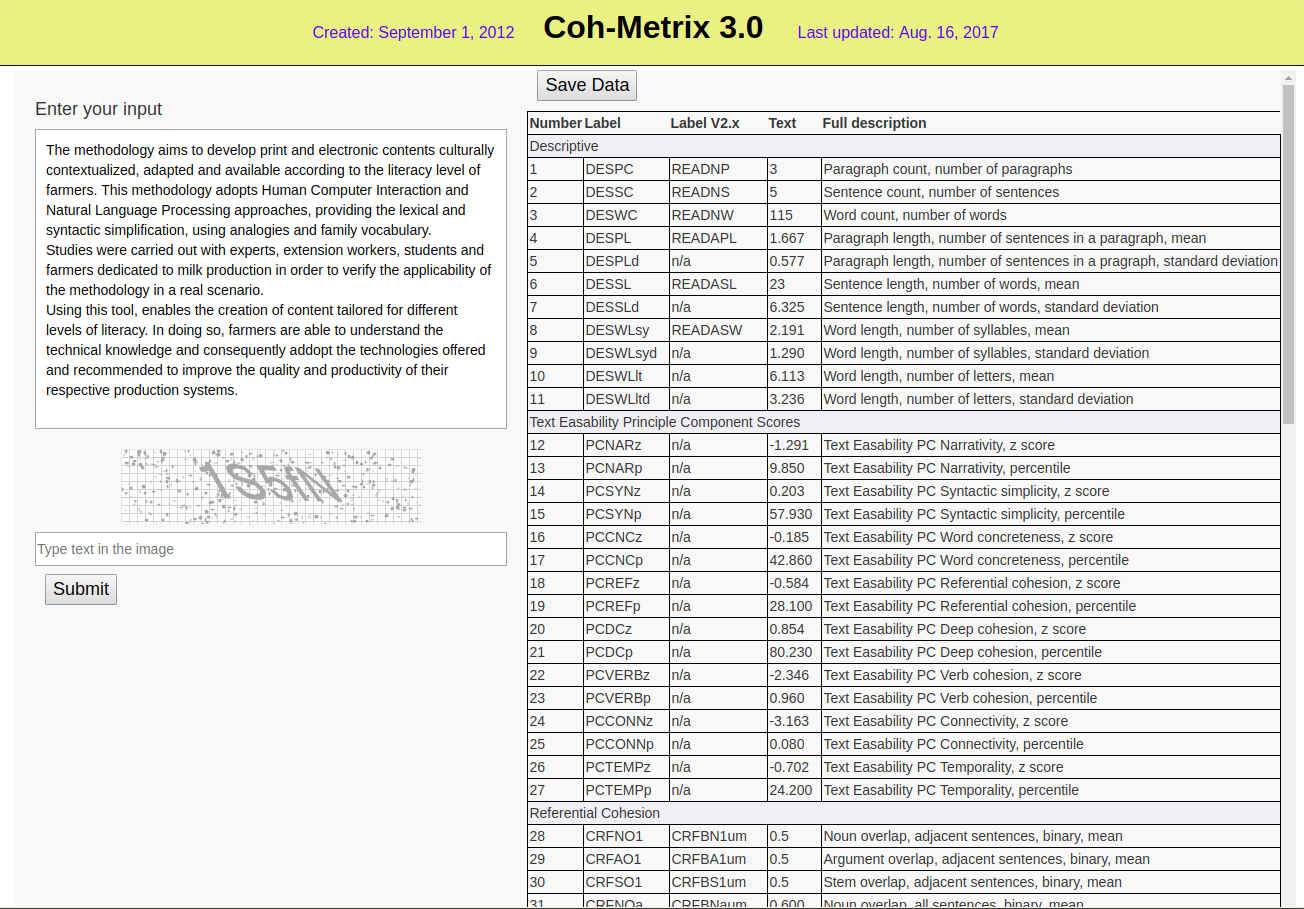Click the Descriptive section header row
Screen dimensions: 1304x909
[x=904, y=146]
